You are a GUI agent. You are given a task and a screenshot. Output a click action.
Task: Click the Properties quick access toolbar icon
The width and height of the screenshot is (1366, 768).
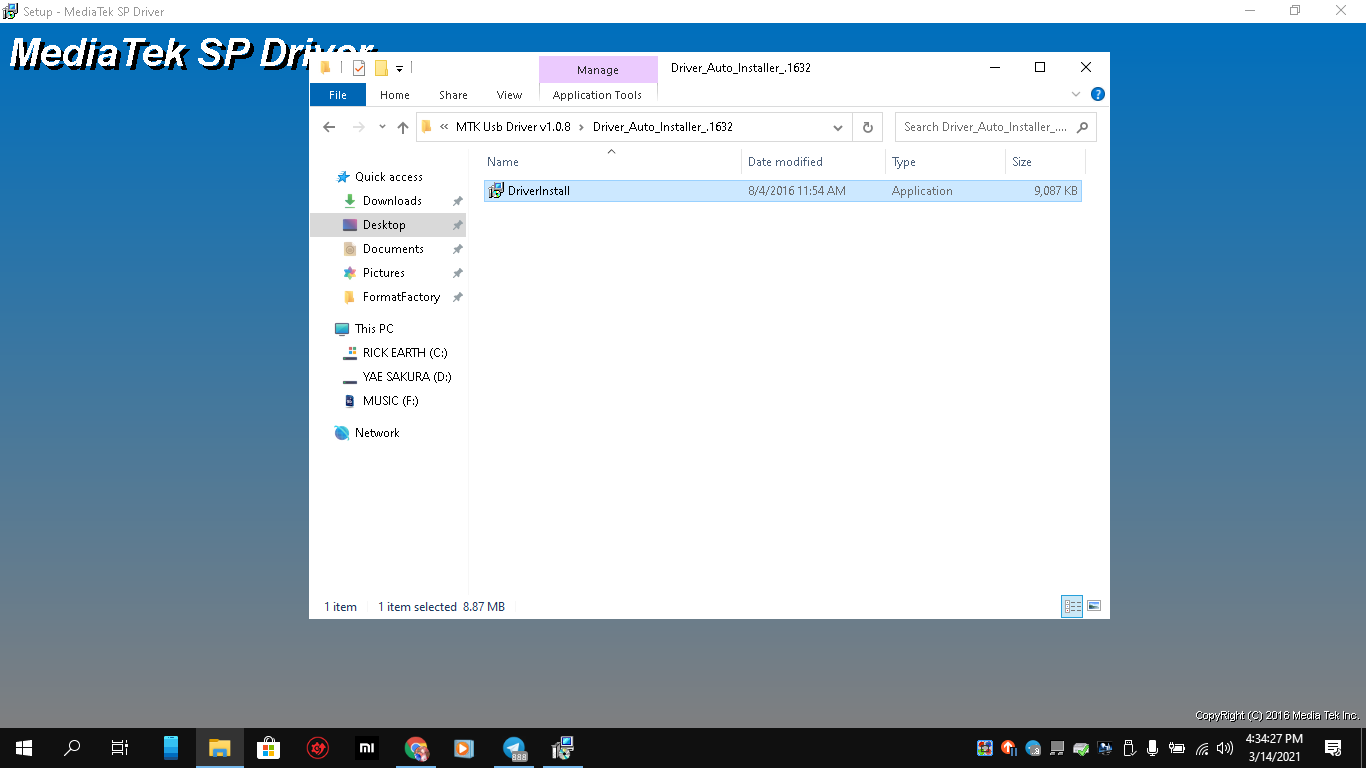click(x=359, y=68)
